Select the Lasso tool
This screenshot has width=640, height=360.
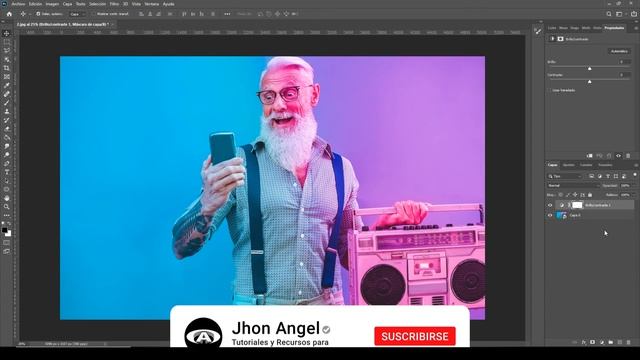pyautogui.click(x=6, y=51)
